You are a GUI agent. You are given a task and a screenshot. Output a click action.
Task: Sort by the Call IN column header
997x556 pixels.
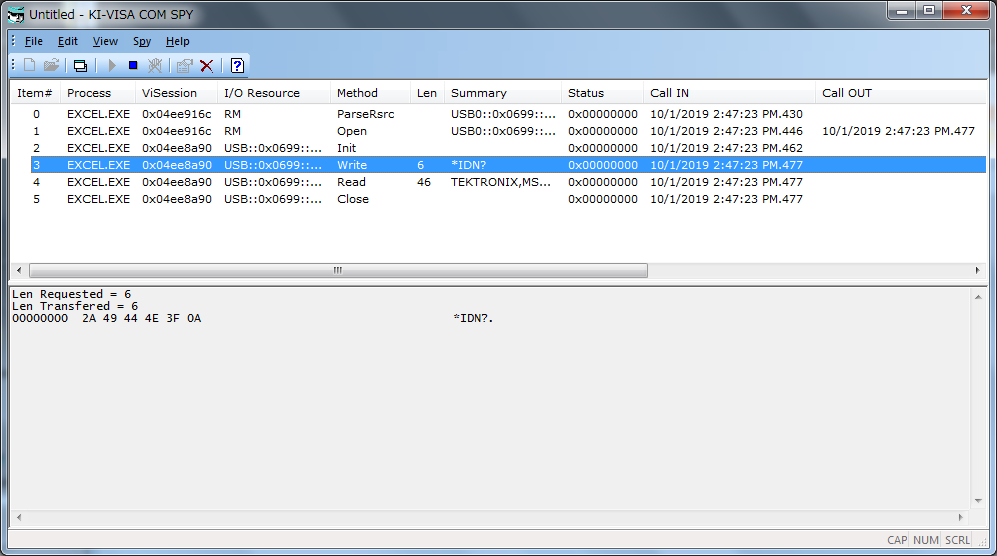pyautogui.click(x=669, y=93)
